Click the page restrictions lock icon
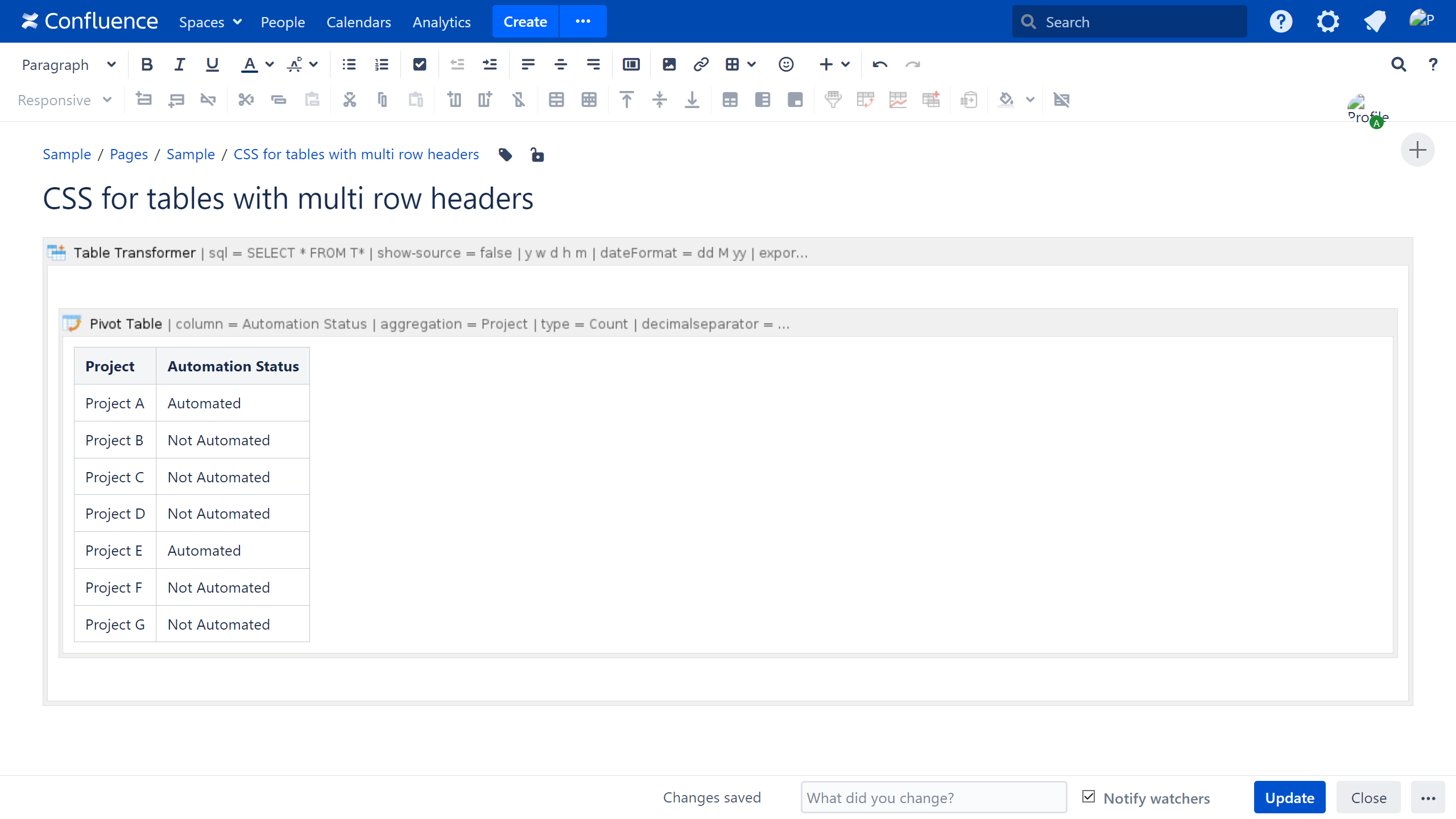This screenshot has width=1456, height=819. pyautogui.click(x=537, y=155)
